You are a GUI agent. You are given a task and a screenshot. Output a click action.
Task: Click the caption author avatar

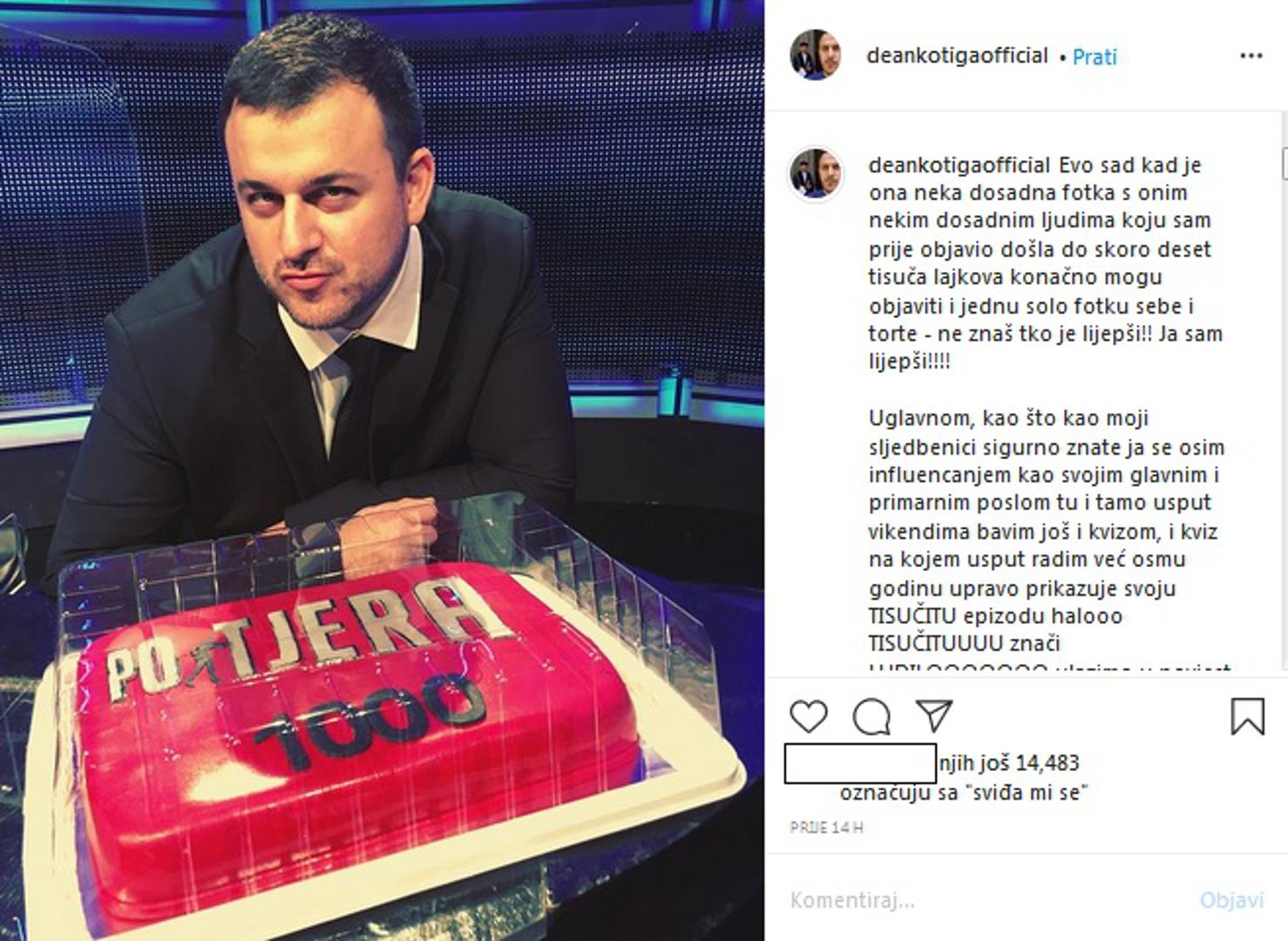coord(816,173)
